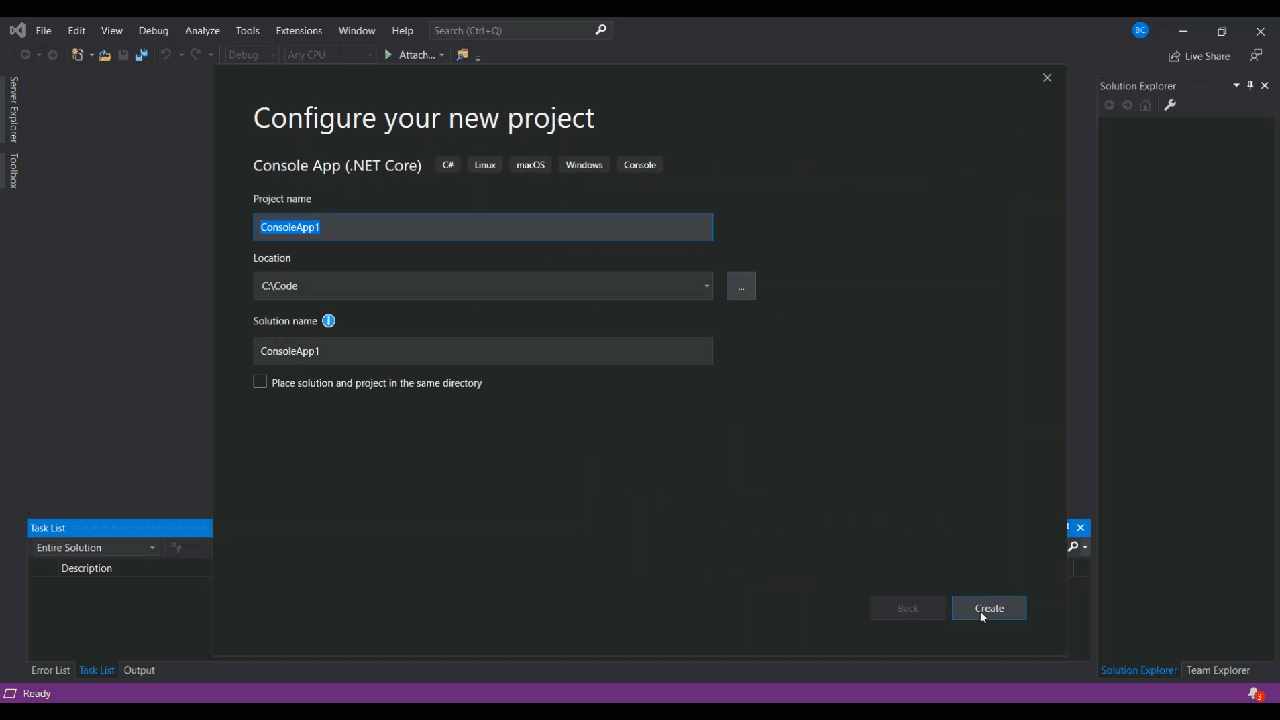Open the Tools menu
The width and height of the screenshot is (1280, 720).
point(248,31)
